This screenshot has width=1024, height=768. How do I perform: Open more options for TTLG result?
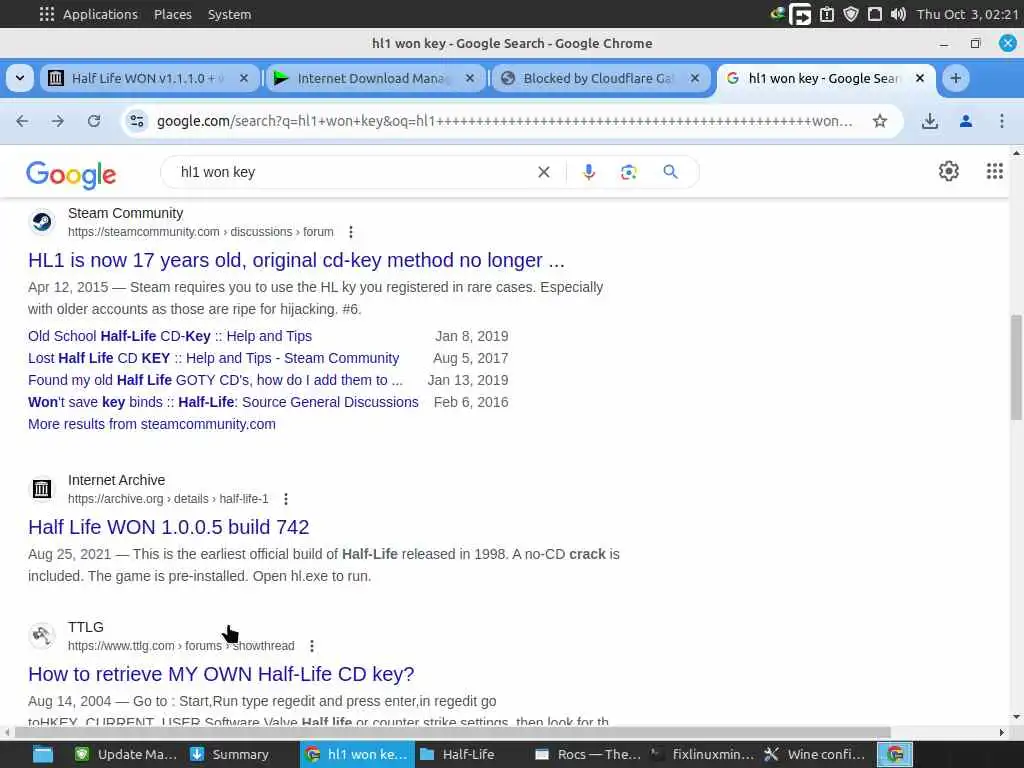(x=312, y=646)
